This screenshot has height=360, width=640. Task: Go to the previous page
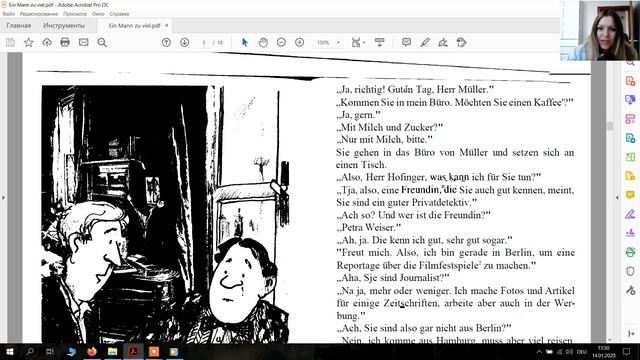click(166, 42)
